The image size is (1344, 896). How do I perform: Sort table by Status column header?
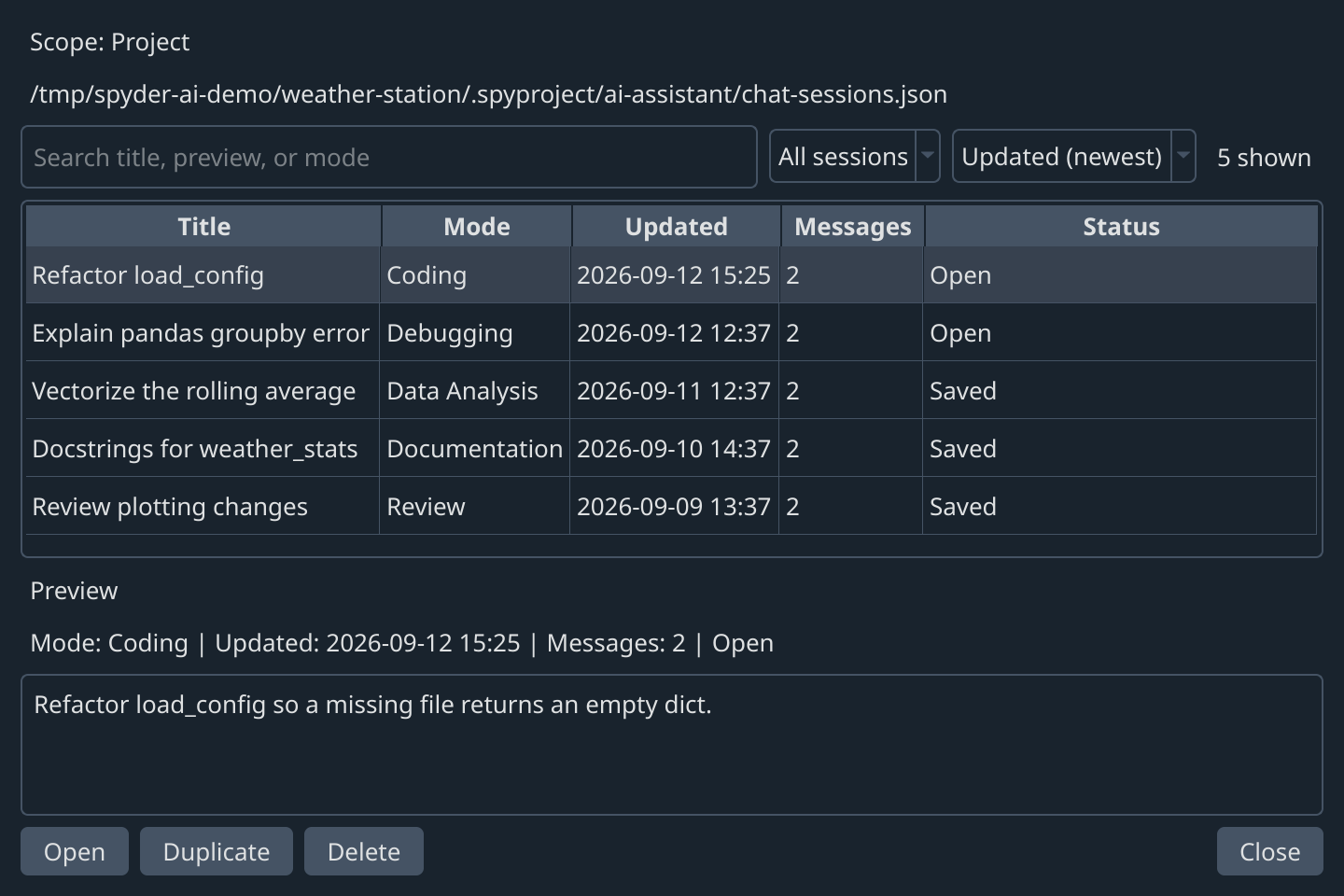pos(1121,227)
